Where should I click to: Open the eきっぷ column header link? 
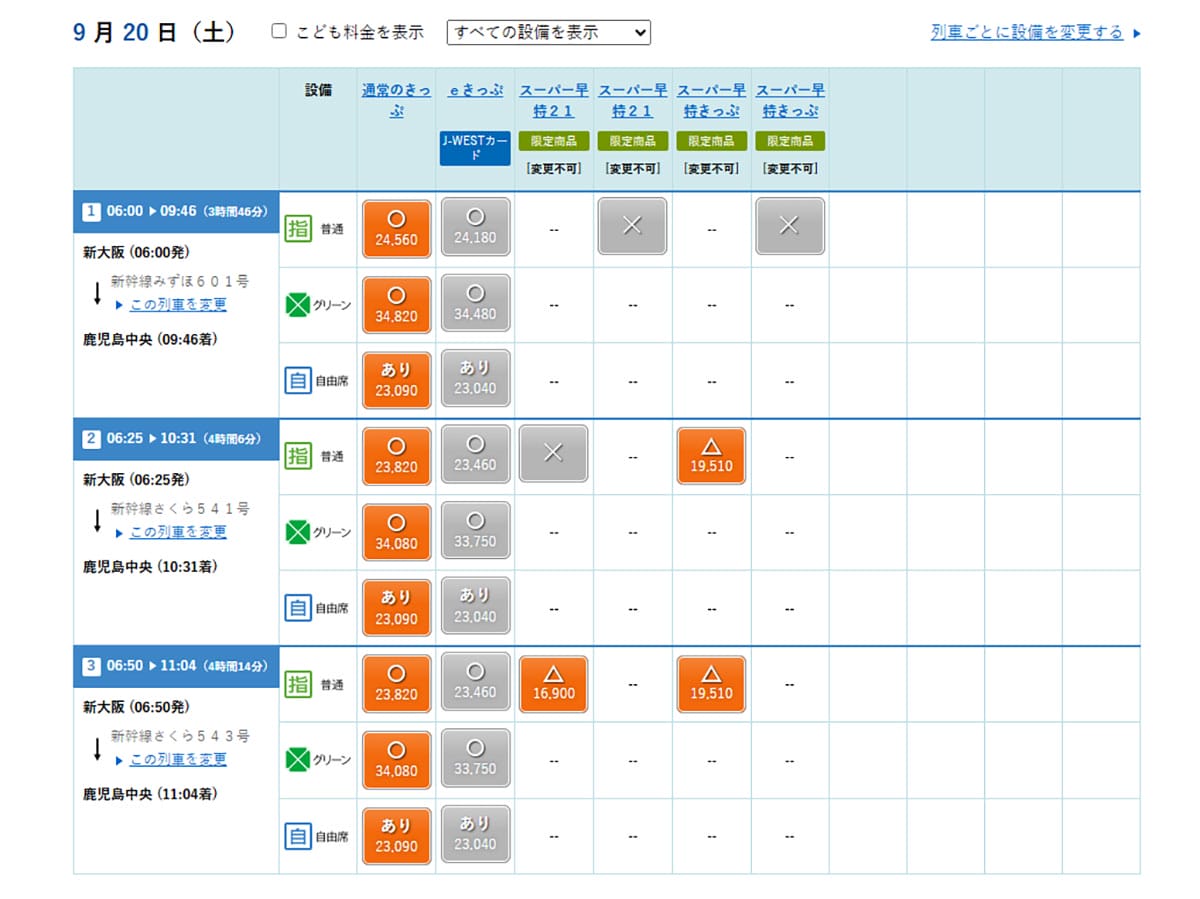(475, 90)
